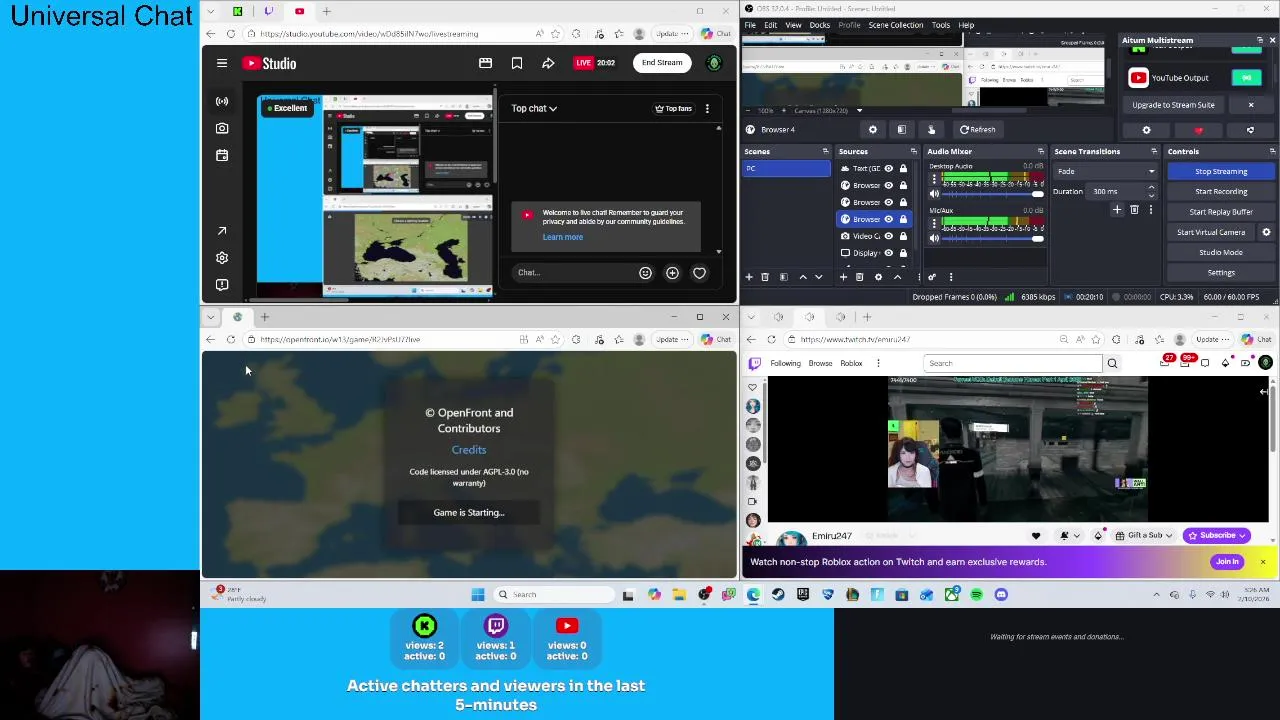Click the OBS Browser 4 interact hand icon
The width and height of the screenshot is (1280, 720).
[x=931, y=129]
